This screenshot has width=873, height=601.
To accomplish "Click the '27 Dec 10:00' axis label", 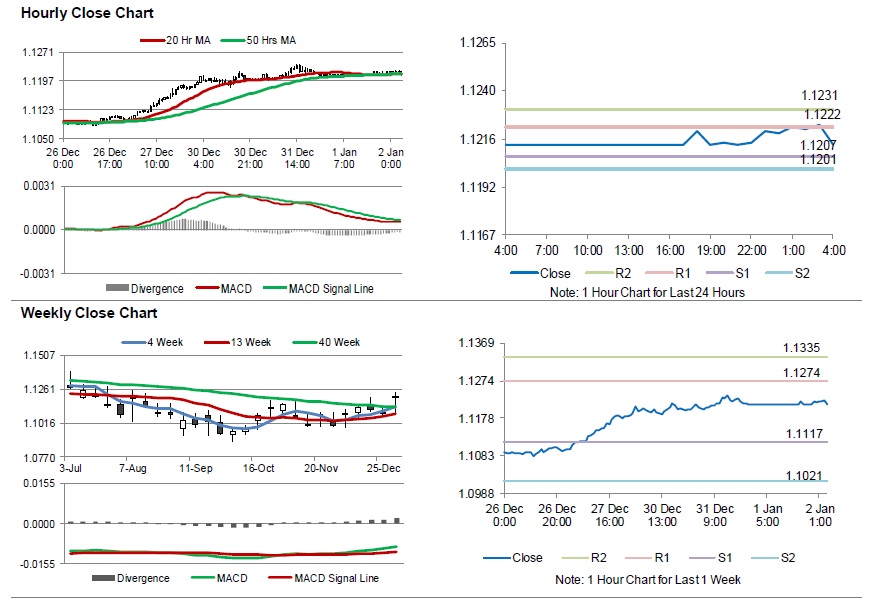I will 156,158.
